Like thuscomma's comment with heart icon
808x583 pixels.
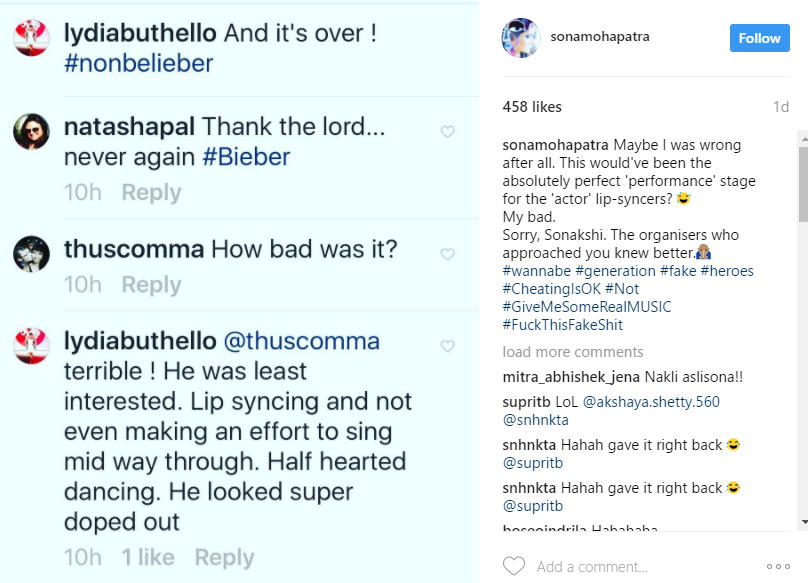[x=448, y=252]
